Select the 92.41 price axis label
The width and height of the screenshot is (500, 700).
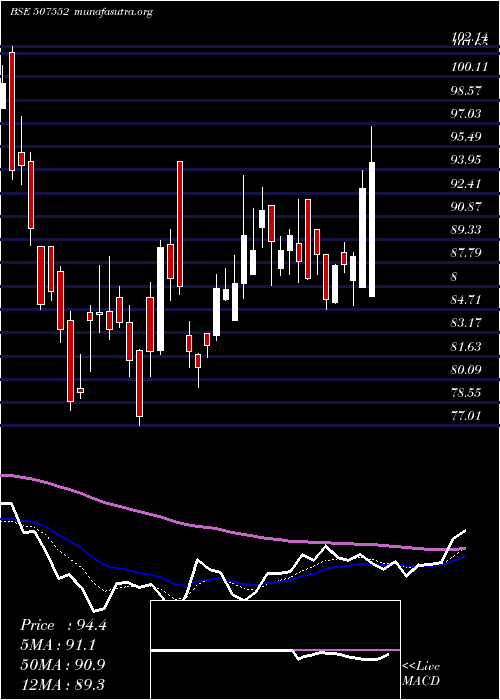tap(467, 183)
